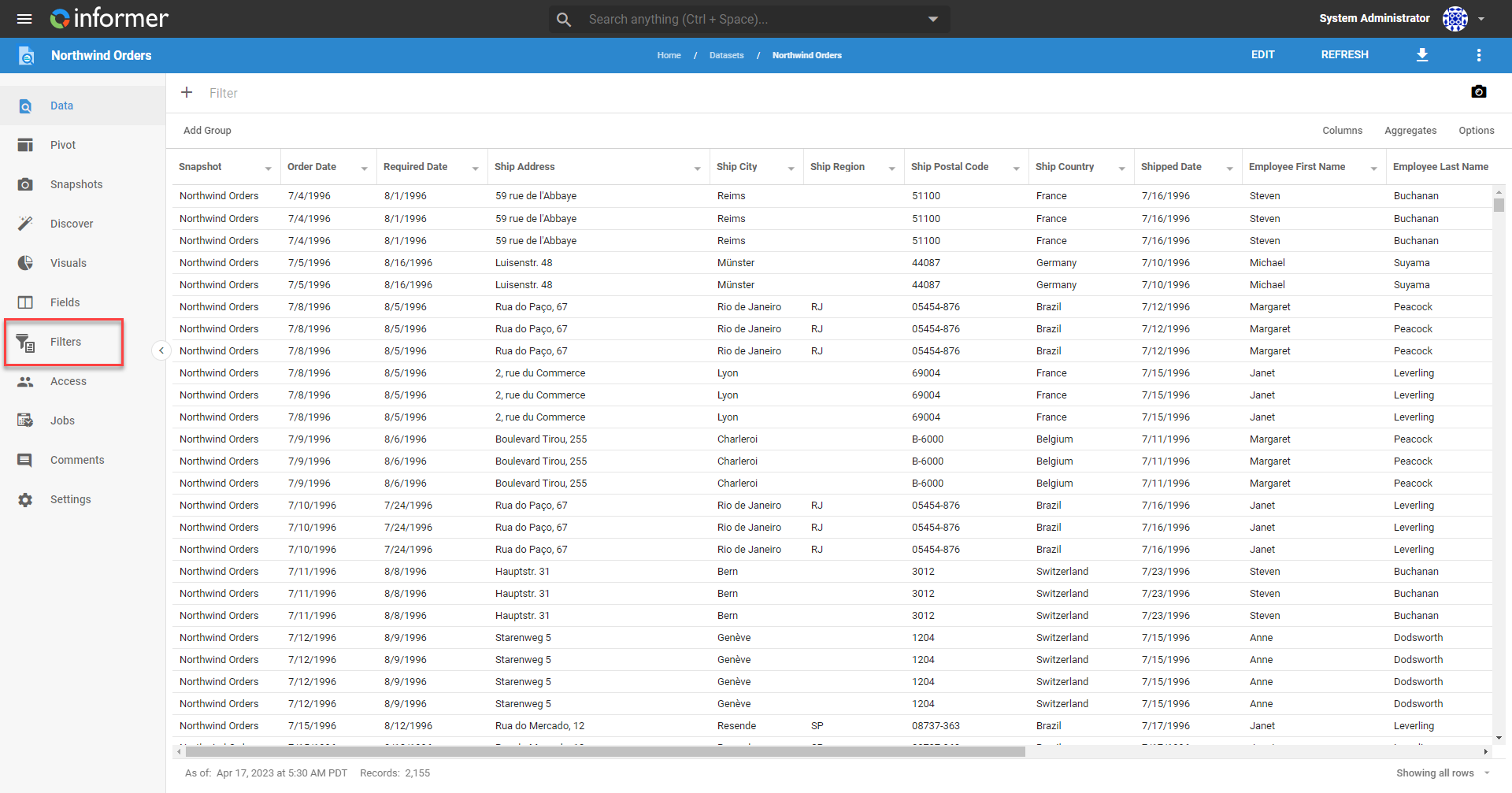Open the Columns options
The width and height of the screenshot is (1512, 793).
point(1342,131)
